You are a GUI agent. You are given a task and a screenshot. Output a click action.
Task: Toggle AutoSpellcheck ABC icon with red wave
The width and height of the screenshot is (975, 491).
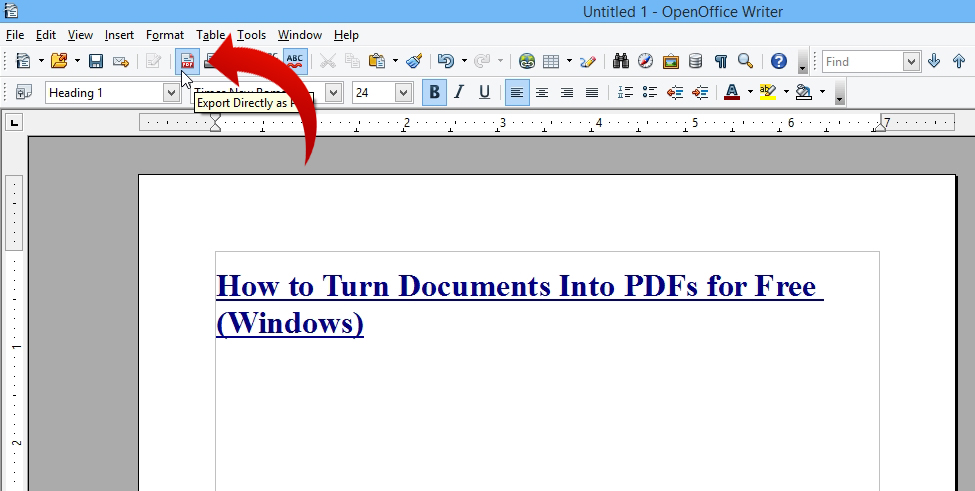tap(295, 61)
